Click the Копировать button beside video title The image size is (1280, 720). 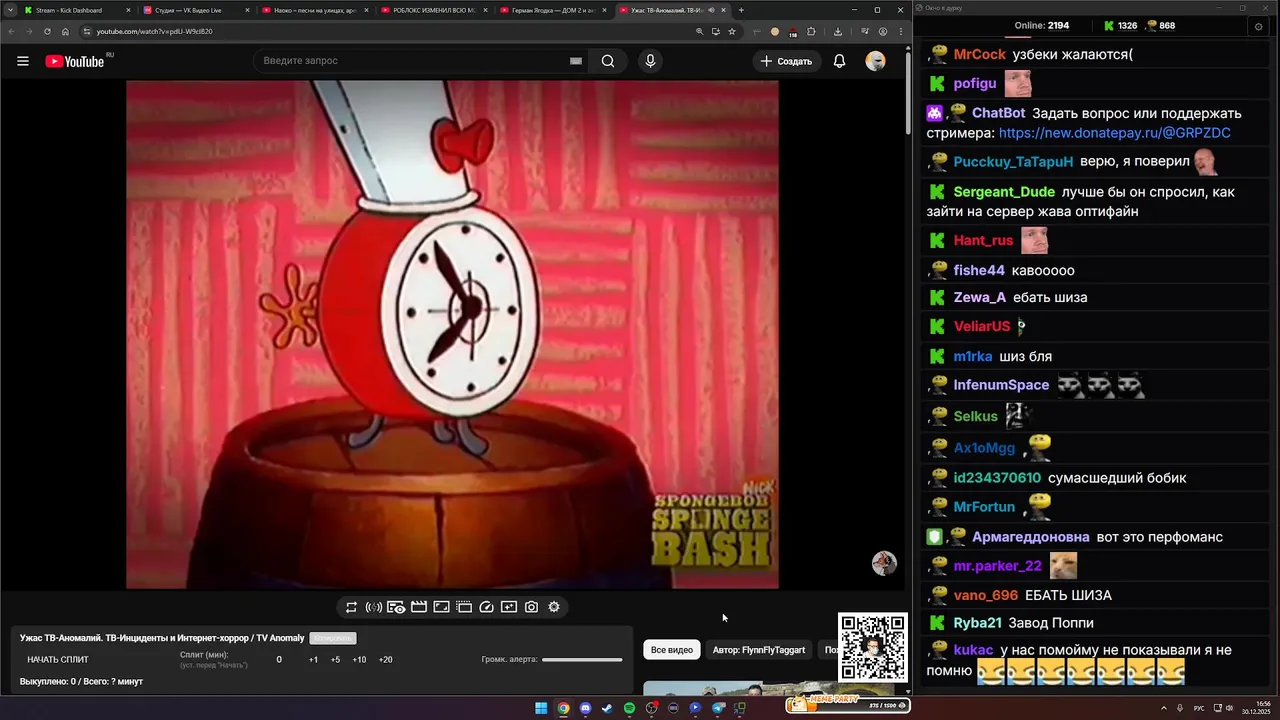click(x=332, y=638)
